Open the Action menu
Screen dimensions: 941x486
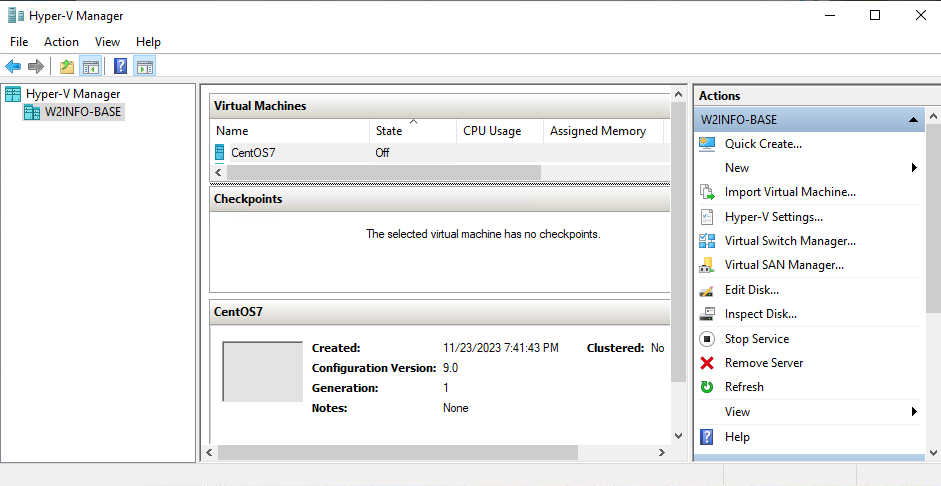click(61, 42)
